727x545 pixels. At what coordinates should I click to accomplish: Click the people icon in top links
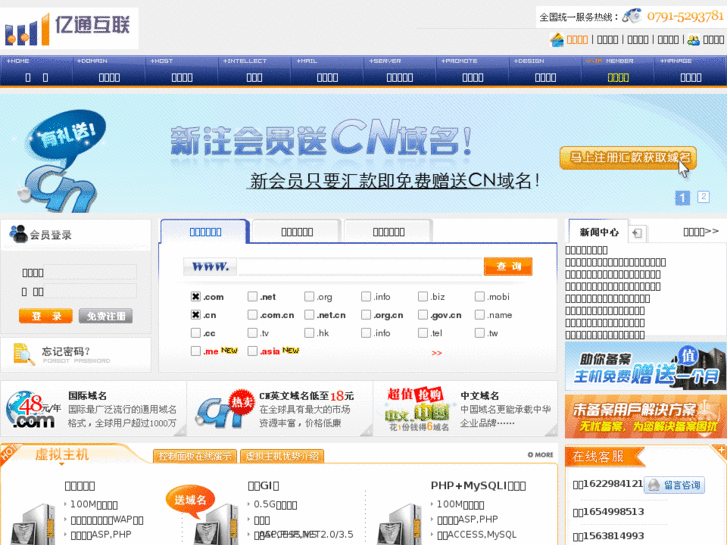tap(693, 40)
